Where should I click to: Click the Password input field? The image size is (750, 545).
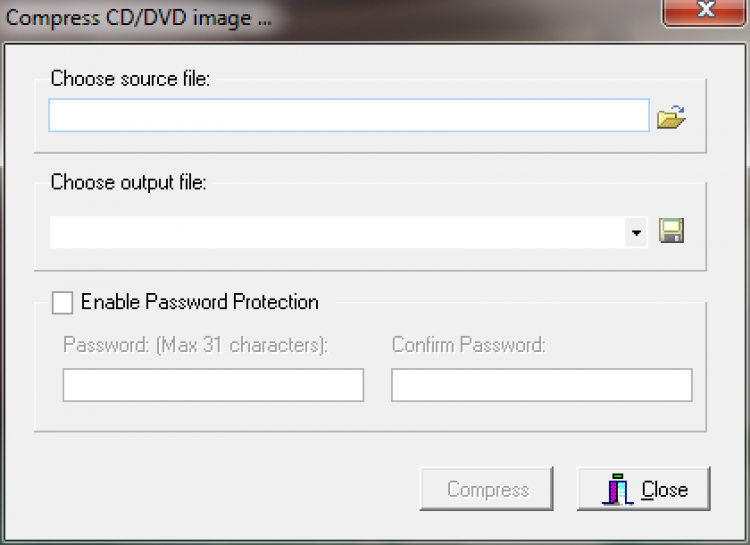(213, 385)
